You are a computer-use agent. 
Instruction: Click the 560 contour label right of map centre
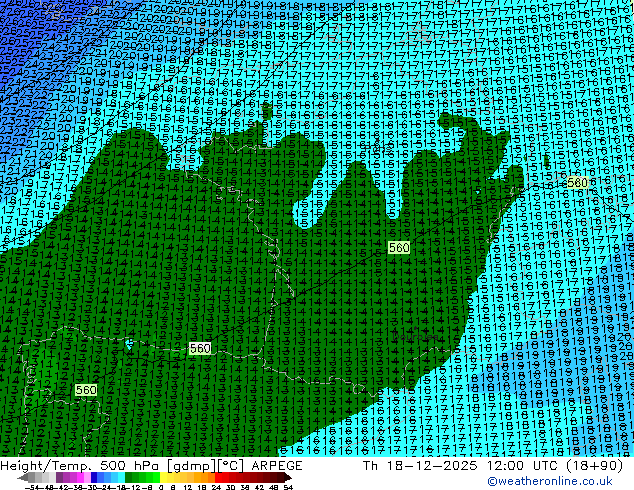(399, 247)
